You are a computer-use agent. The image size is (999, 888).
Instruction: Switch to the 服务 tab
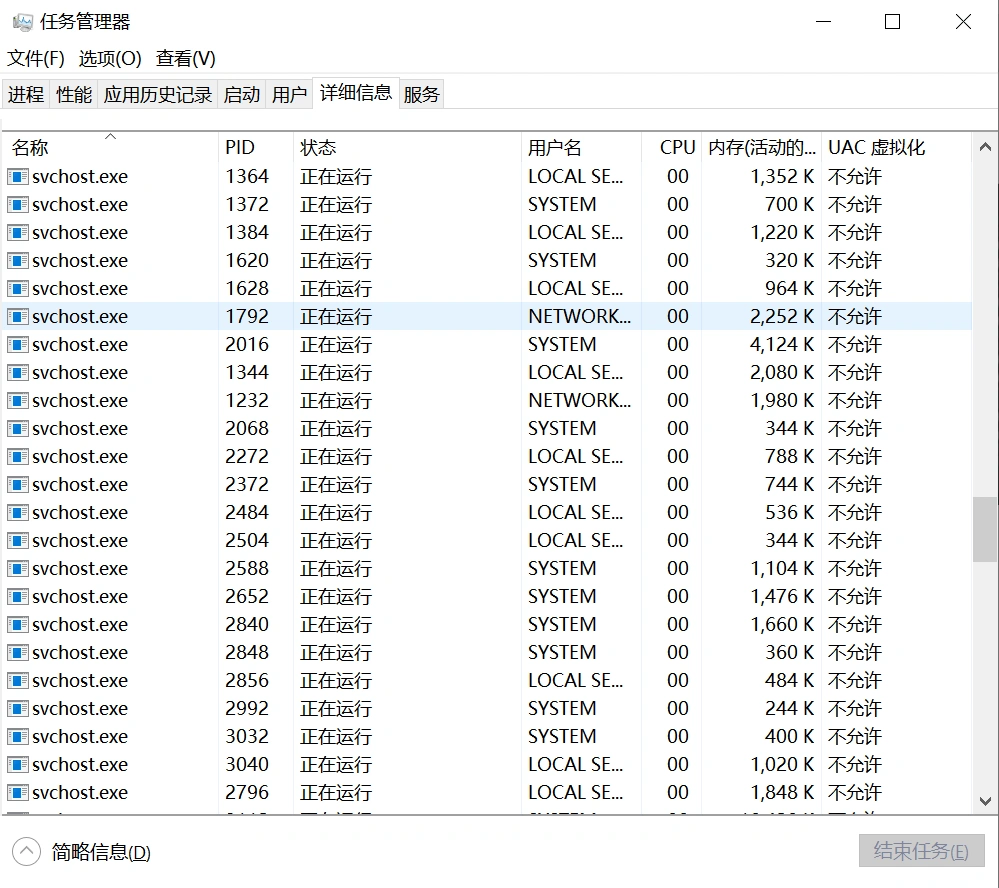pyautogui.click(x=422, y=94)
